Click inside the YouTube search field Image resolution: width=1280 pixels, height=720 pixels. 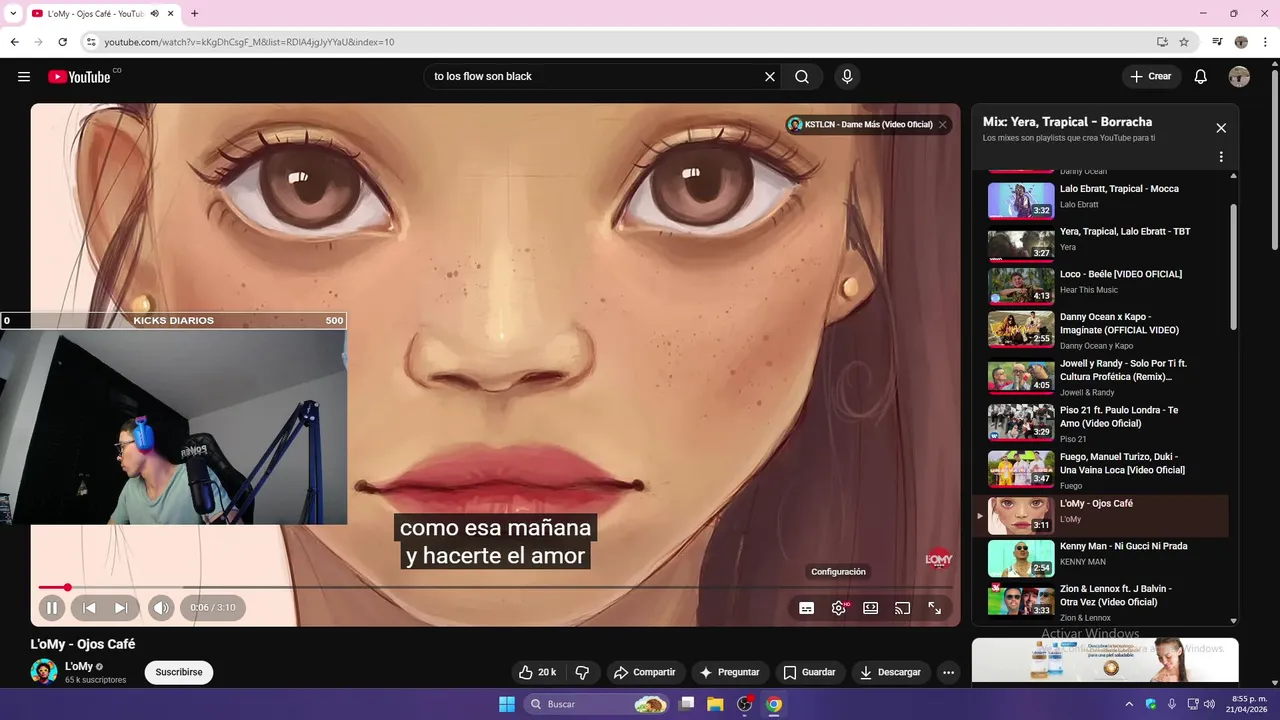pos(595,77)
